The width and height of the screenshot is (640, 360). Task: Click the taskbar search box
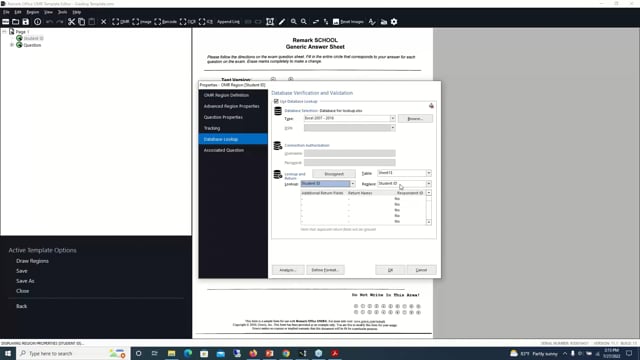(x=73, y=353)
